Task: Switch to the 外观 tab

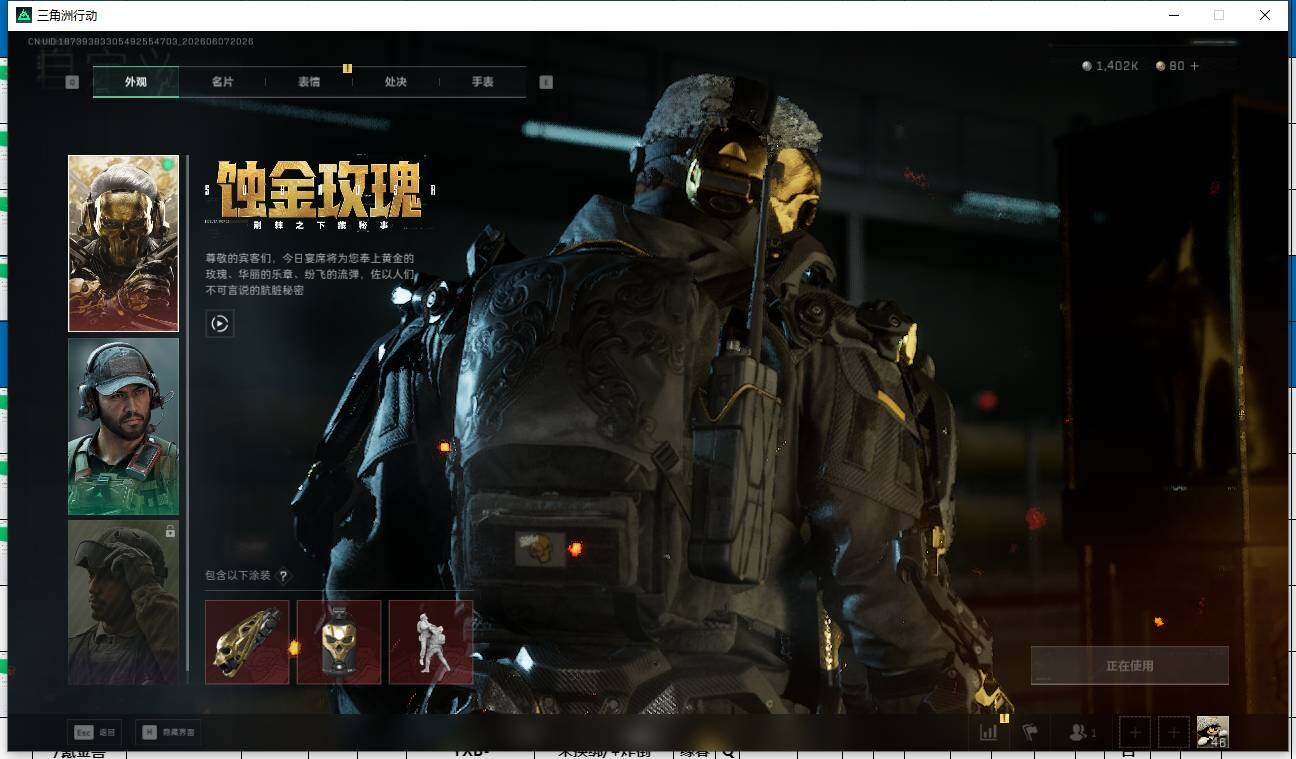Action: [x=136, y=82]
